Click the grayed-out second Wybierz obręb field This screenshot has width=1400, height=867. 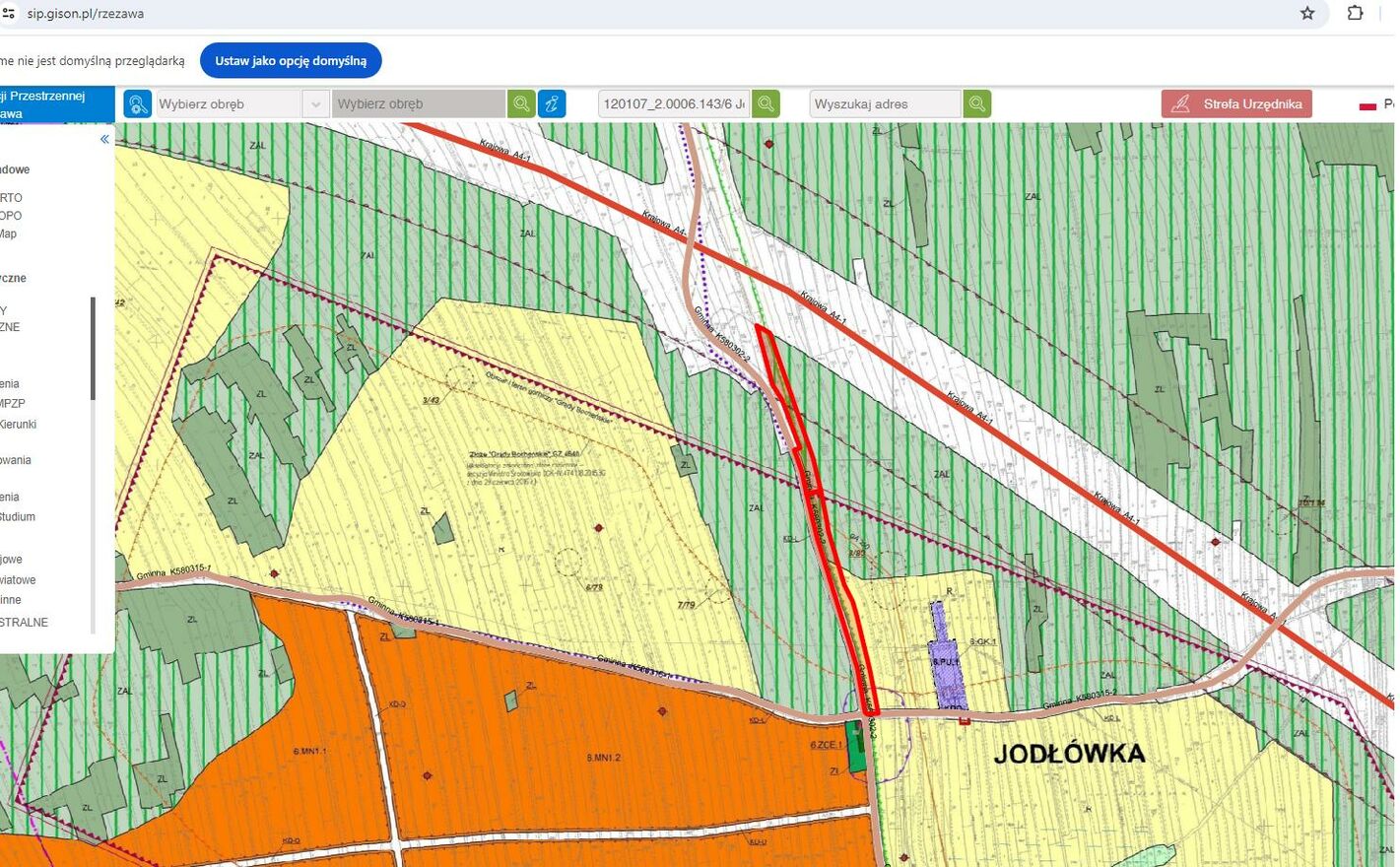tap(418, 103)
